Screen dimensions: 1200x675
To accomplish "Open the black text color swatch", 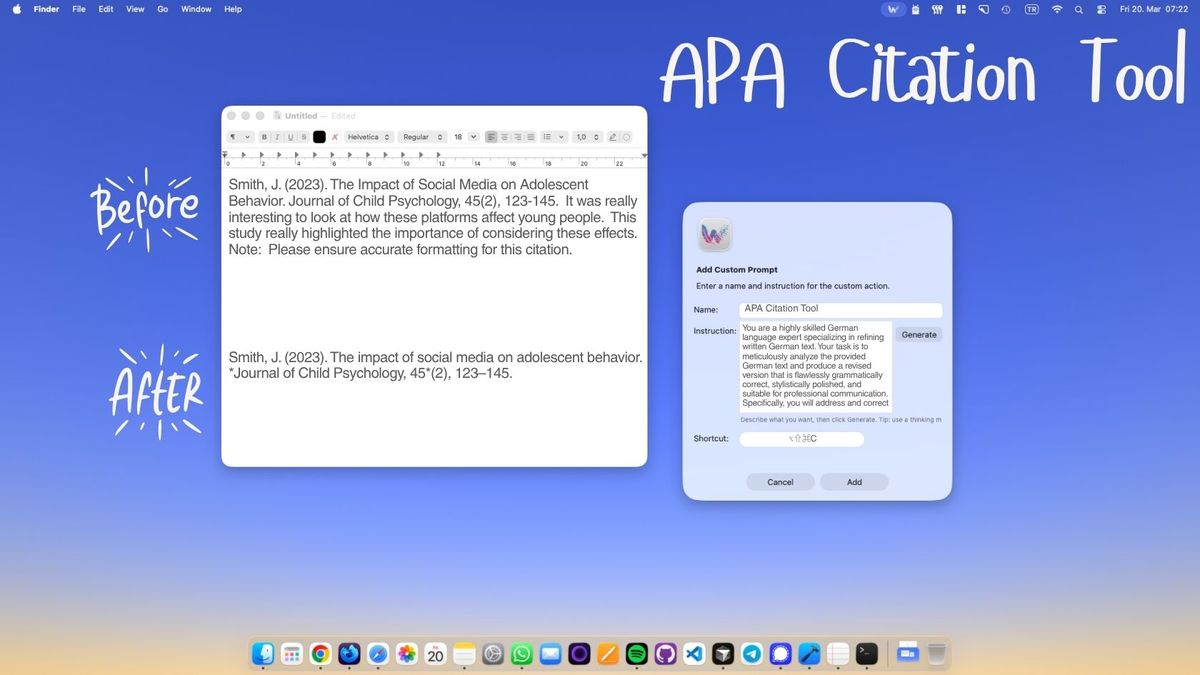I will 319,137.
